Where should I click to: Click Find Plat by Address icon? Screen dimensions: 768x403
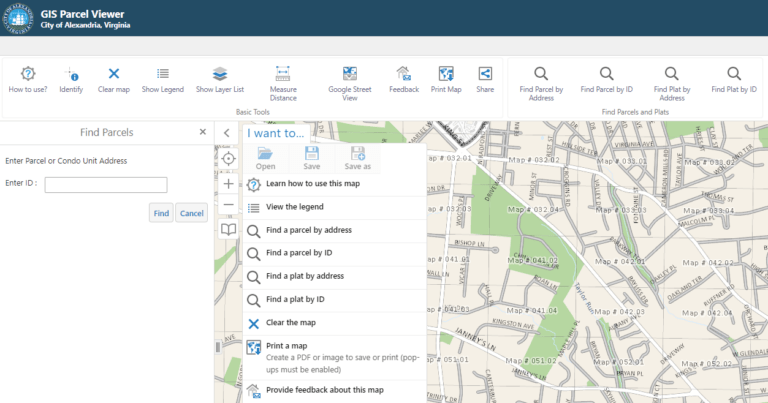671,74
